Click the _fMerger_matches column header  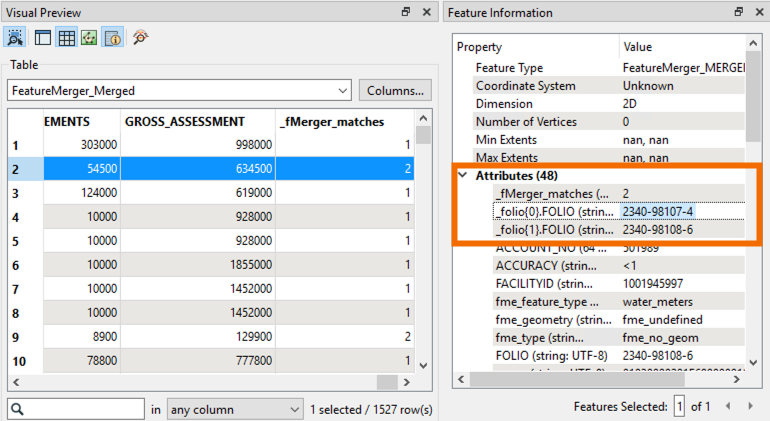[332, 121]
